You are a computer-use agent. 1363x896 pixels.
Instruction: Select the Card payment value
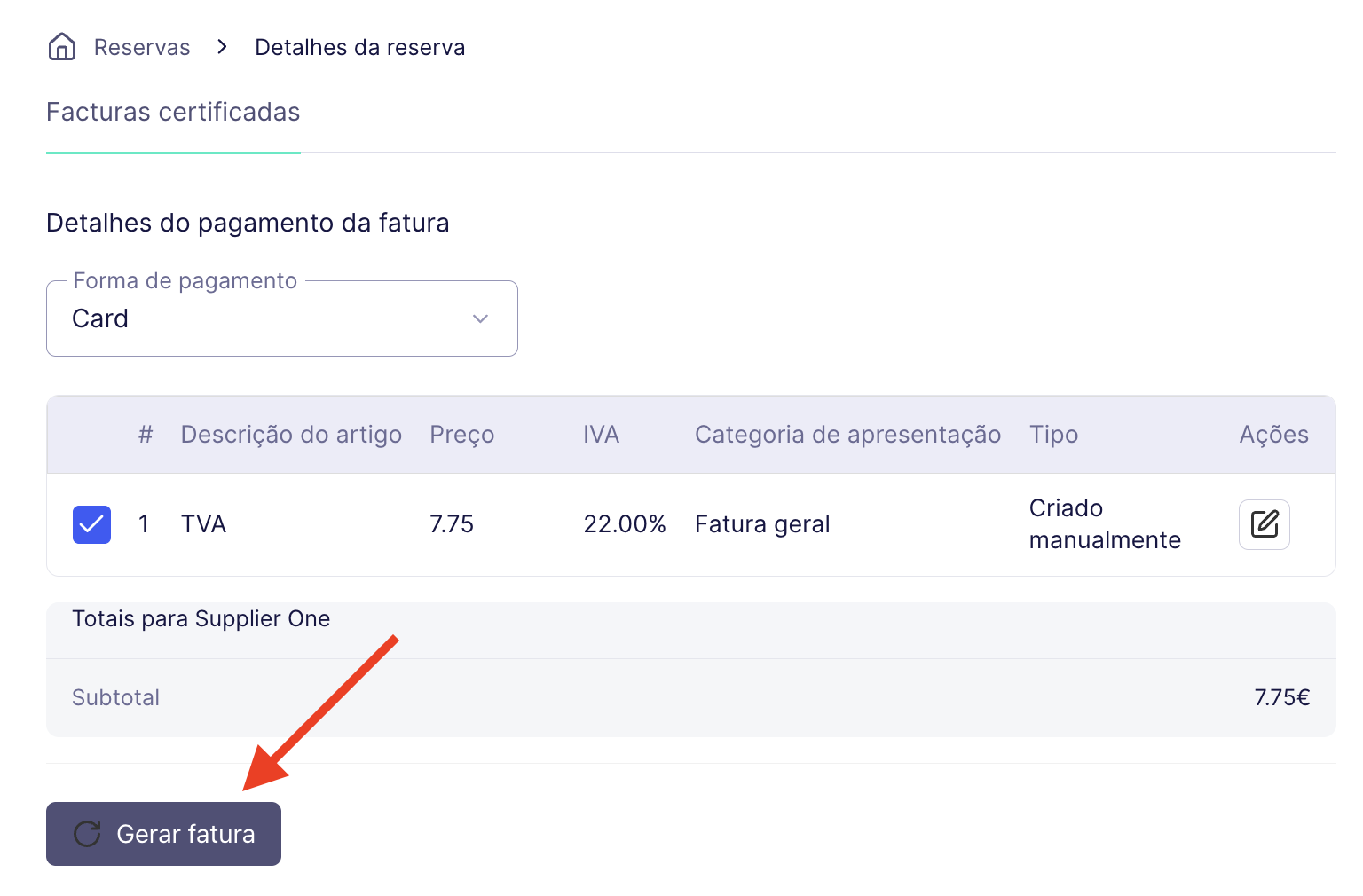coord(100,318)
